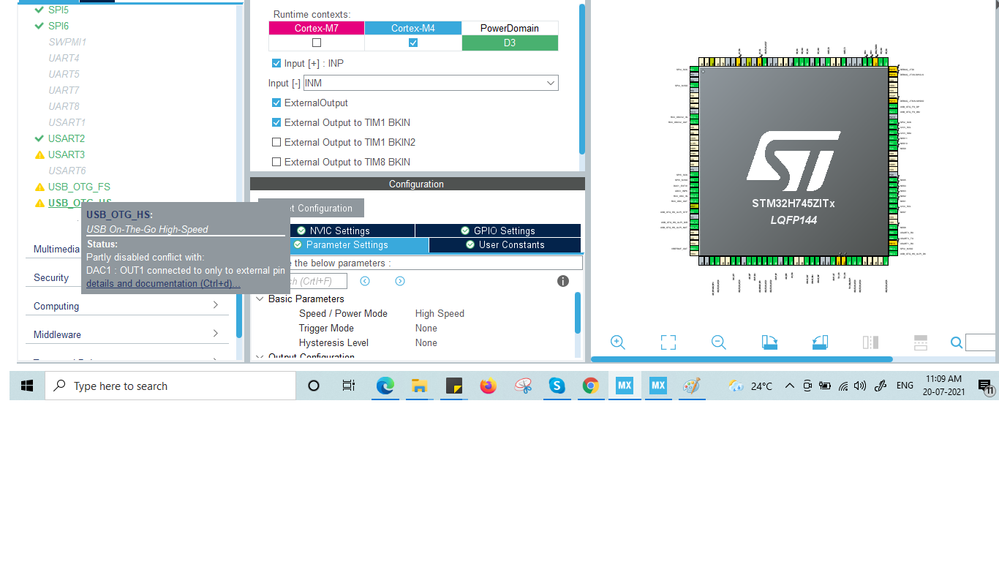Image resolution: width=999 pixels, height=562 pixels.
Task: Open volume control in system tray
Action: pos(860,385)
